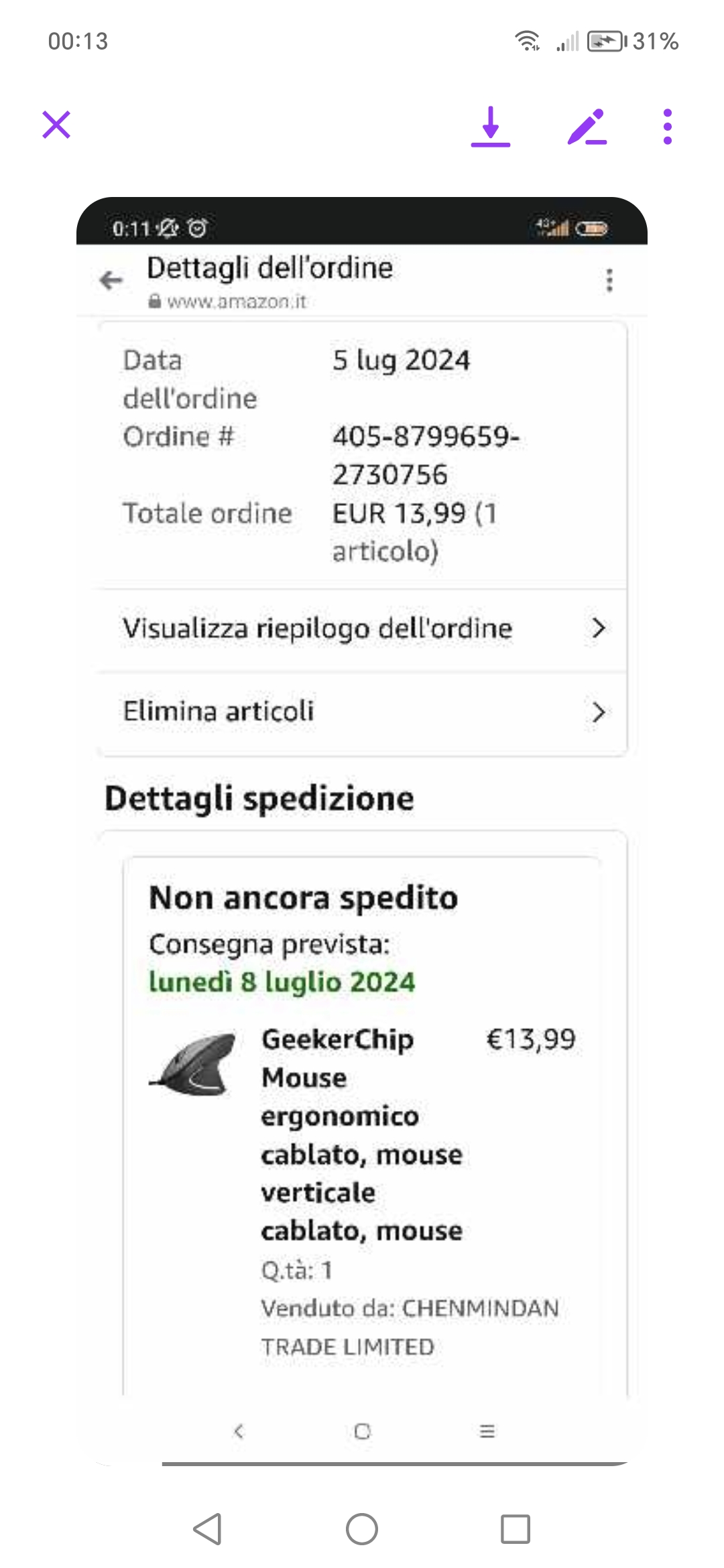Open Elimina articoli option

click(x=219, y=711)
